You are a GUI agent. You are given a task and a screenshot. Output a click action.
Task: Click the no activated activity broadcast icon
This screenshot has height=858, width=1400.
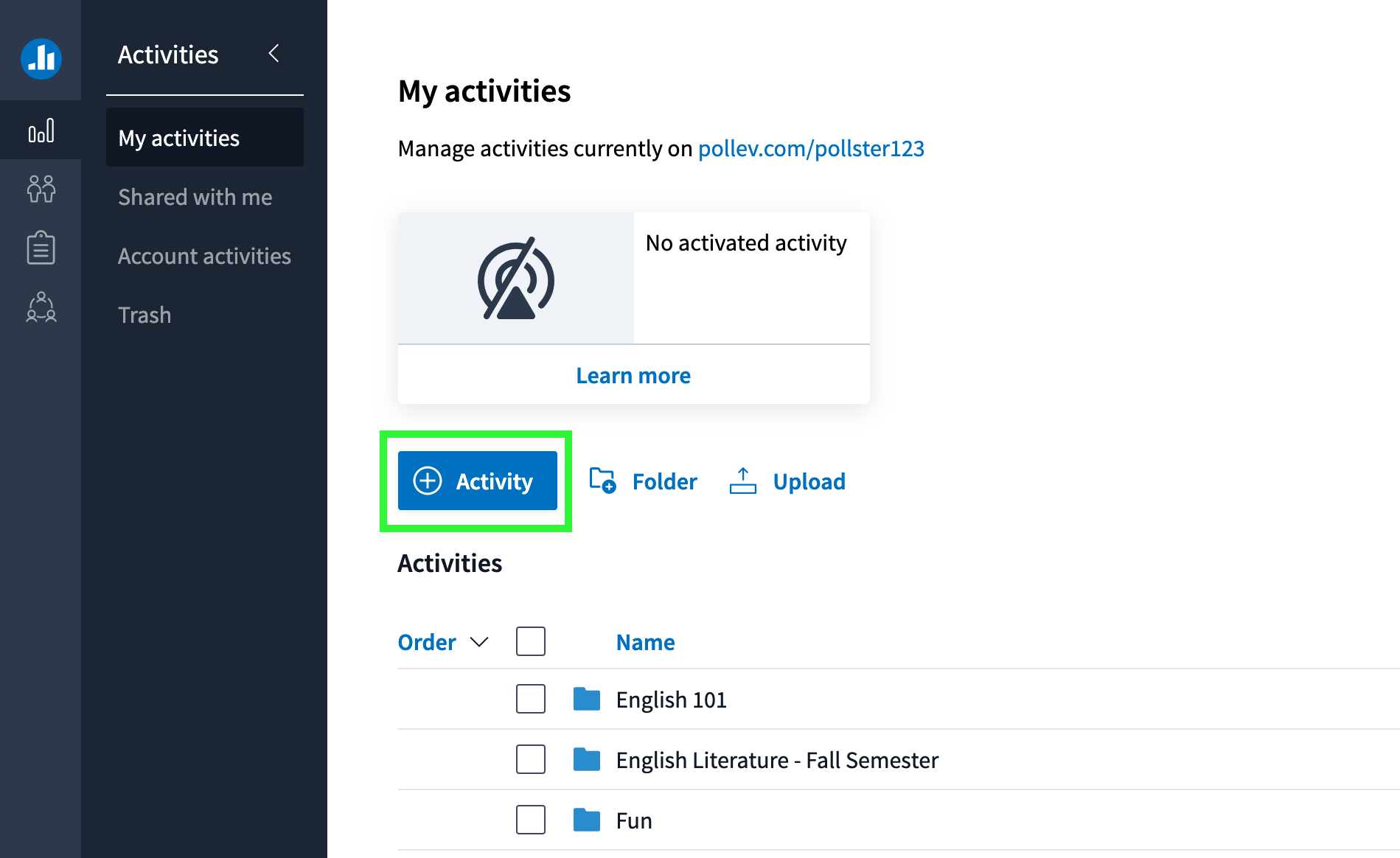coord(515,279)
